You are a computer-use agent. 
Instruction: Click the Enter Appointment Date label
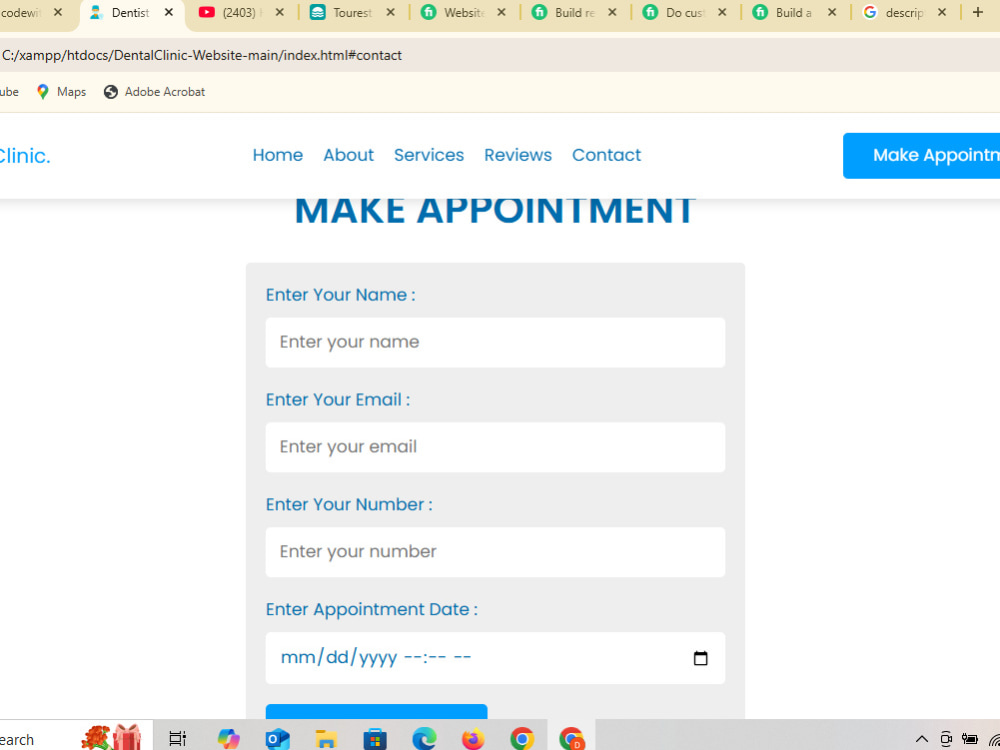[372, 610]
